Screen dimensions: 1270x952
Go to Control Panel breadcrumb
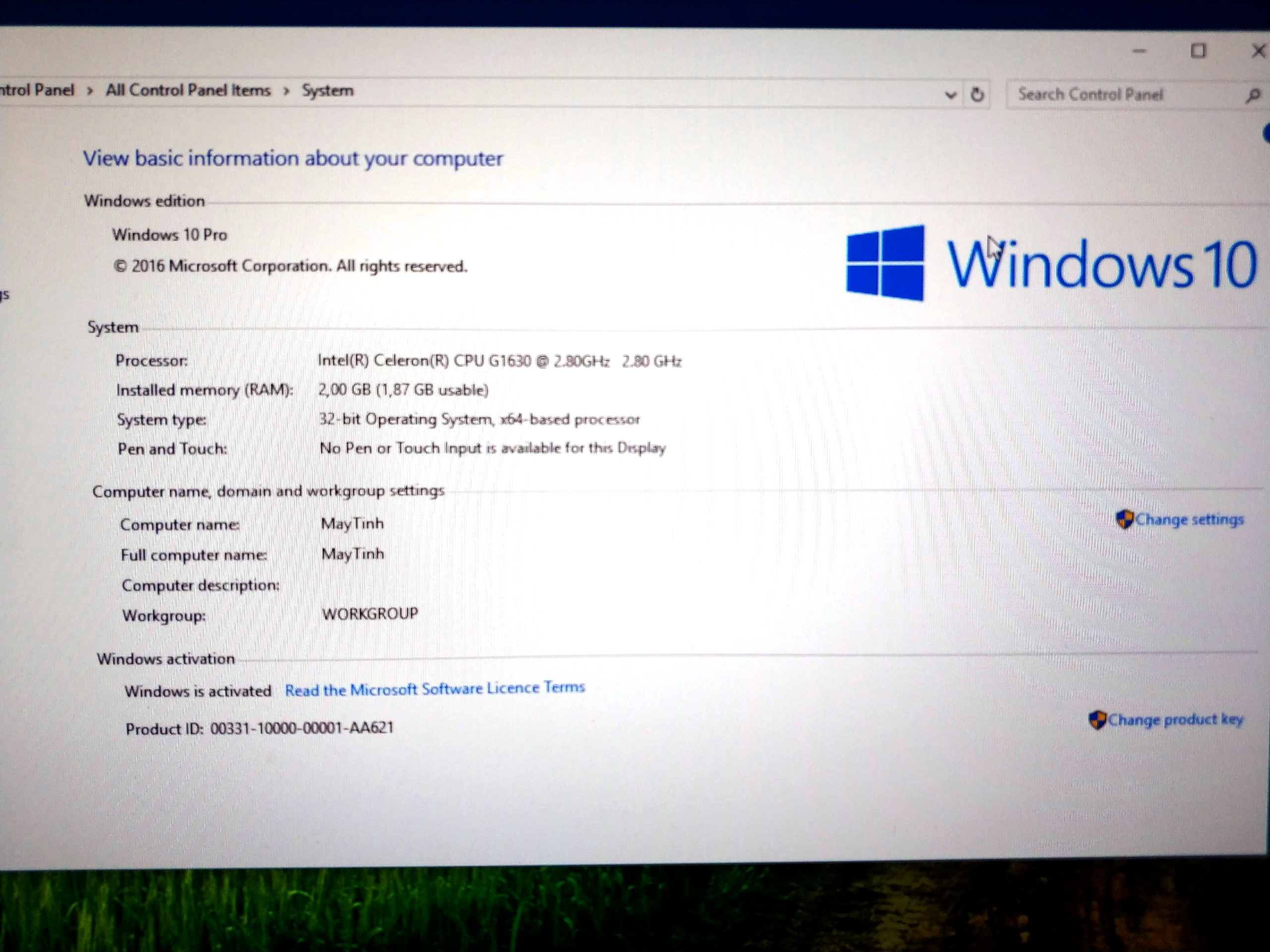(x=37, y=90)
